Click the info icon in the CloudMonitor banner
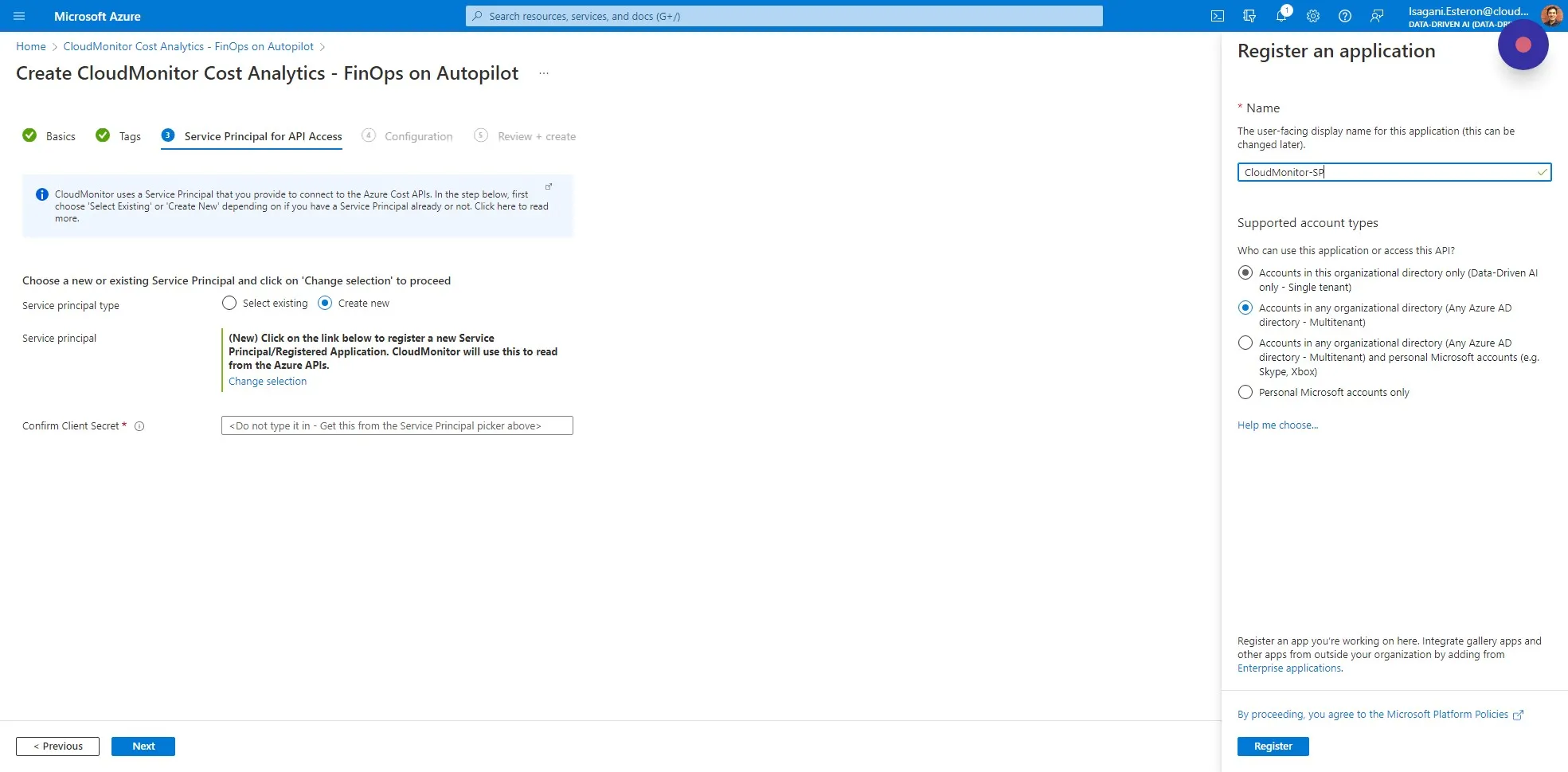1568x772 pixels. coord(42,194)
